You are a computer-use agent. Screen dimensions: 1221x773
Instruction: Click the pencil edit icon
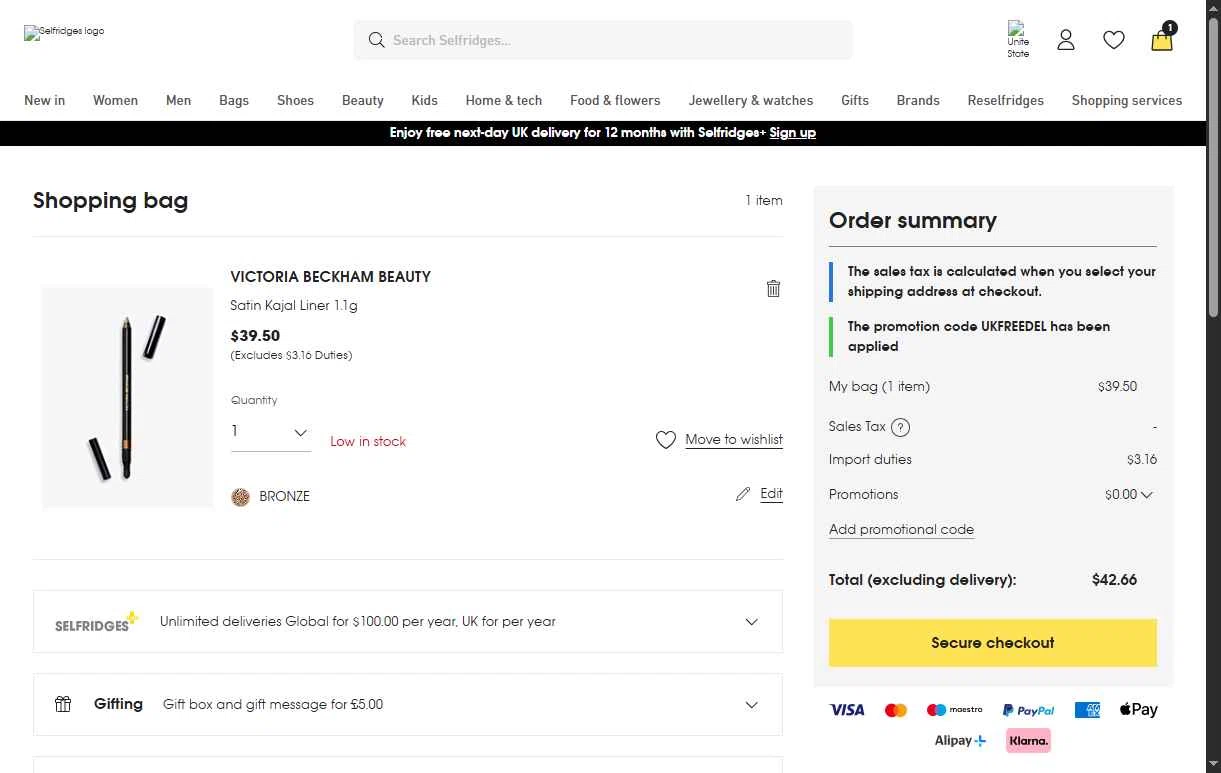(742, 494)
